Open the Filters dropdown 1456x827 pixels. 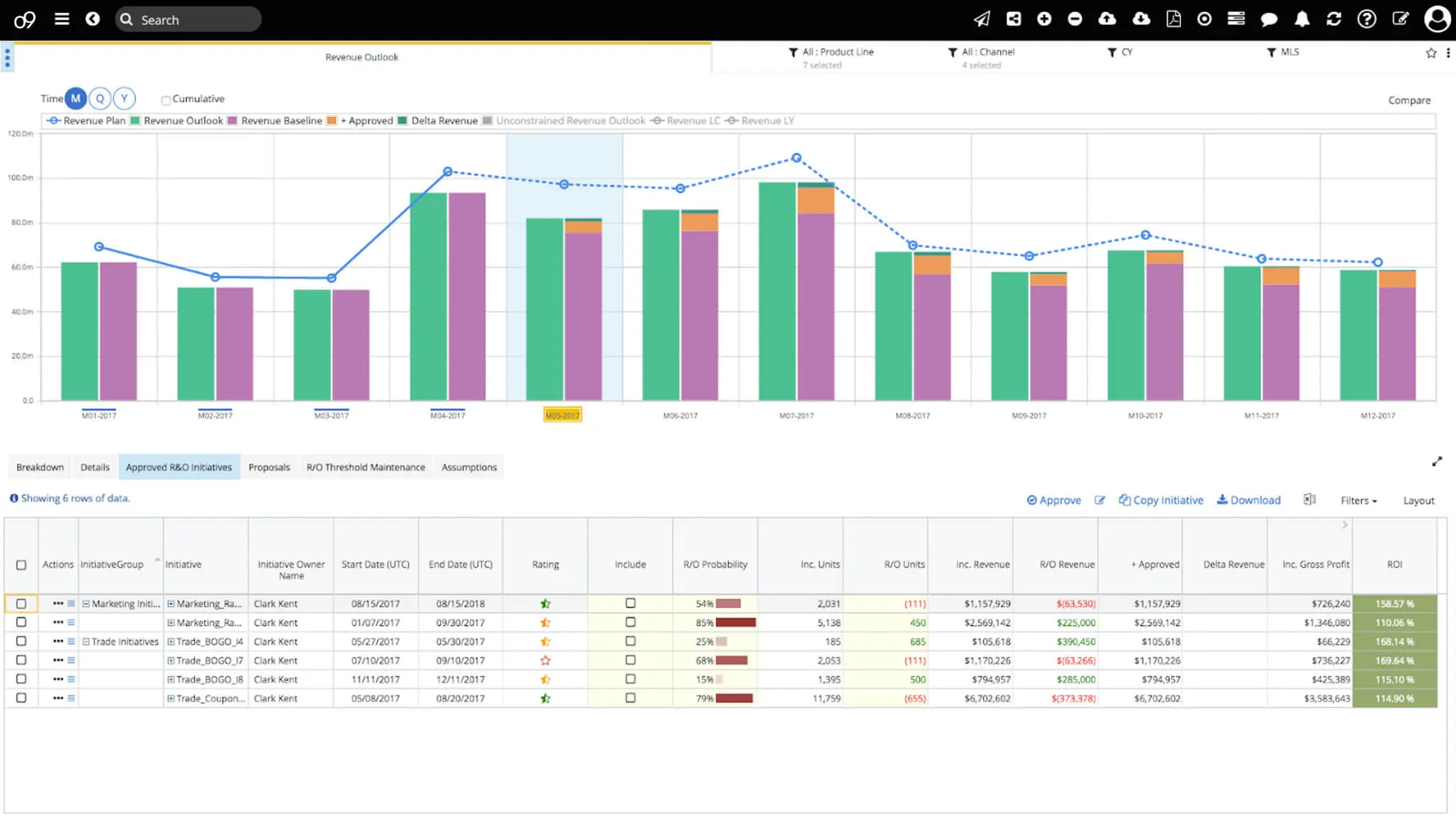click(1359, 501)
